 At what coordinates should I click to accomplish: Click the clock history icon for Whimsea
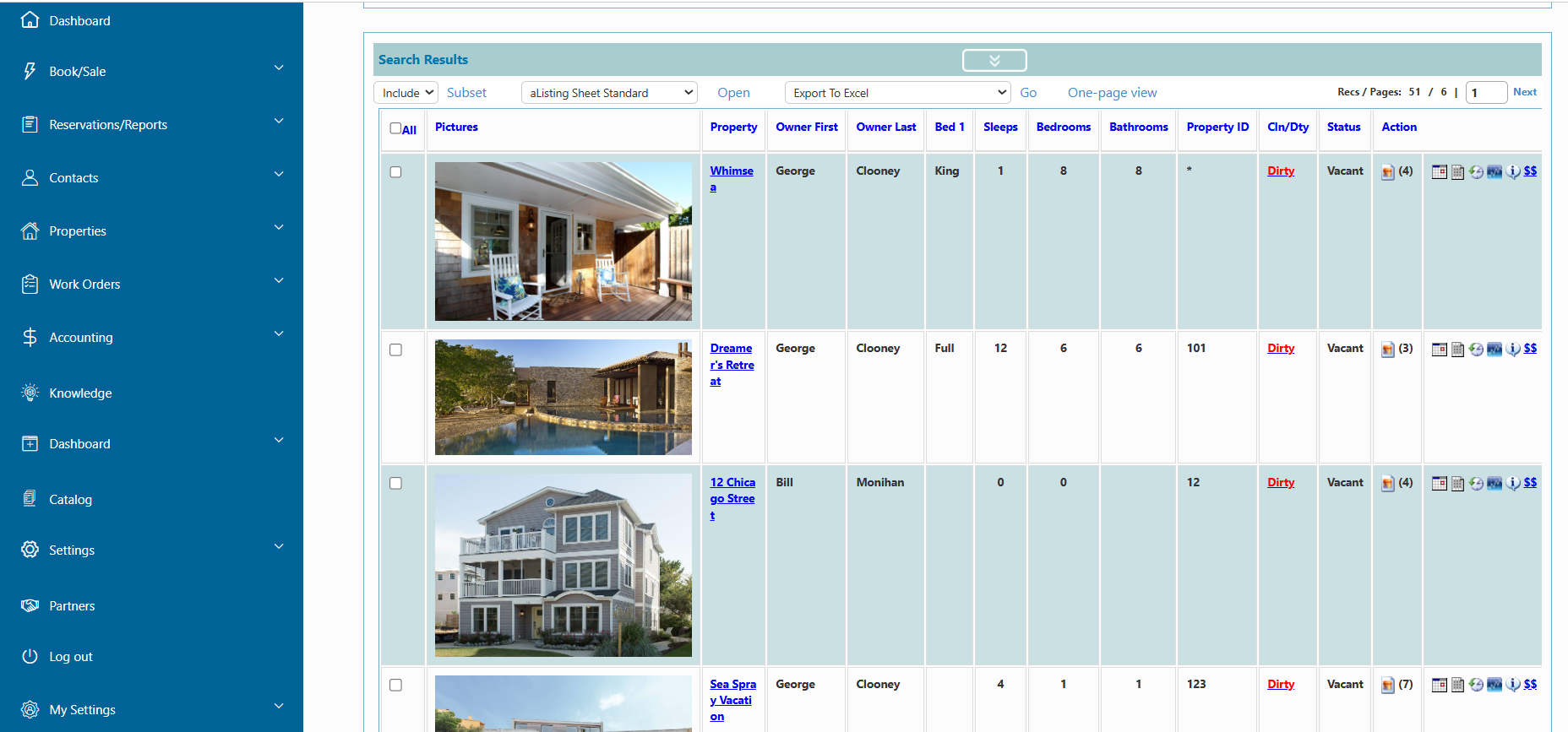(x=1476, y=172)
